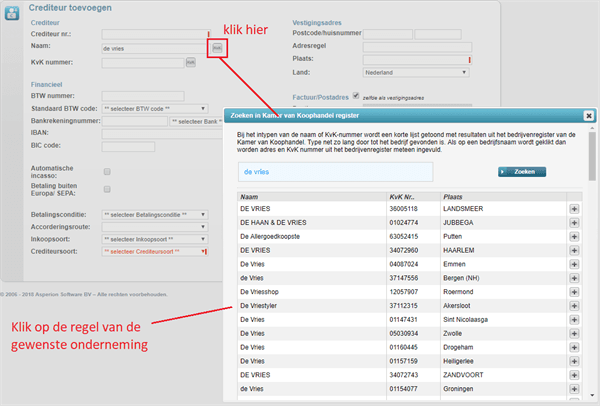The image size is (600, 406).
Task: Add de Vries Groningen with plus icon
Action: tap(574, 389)
